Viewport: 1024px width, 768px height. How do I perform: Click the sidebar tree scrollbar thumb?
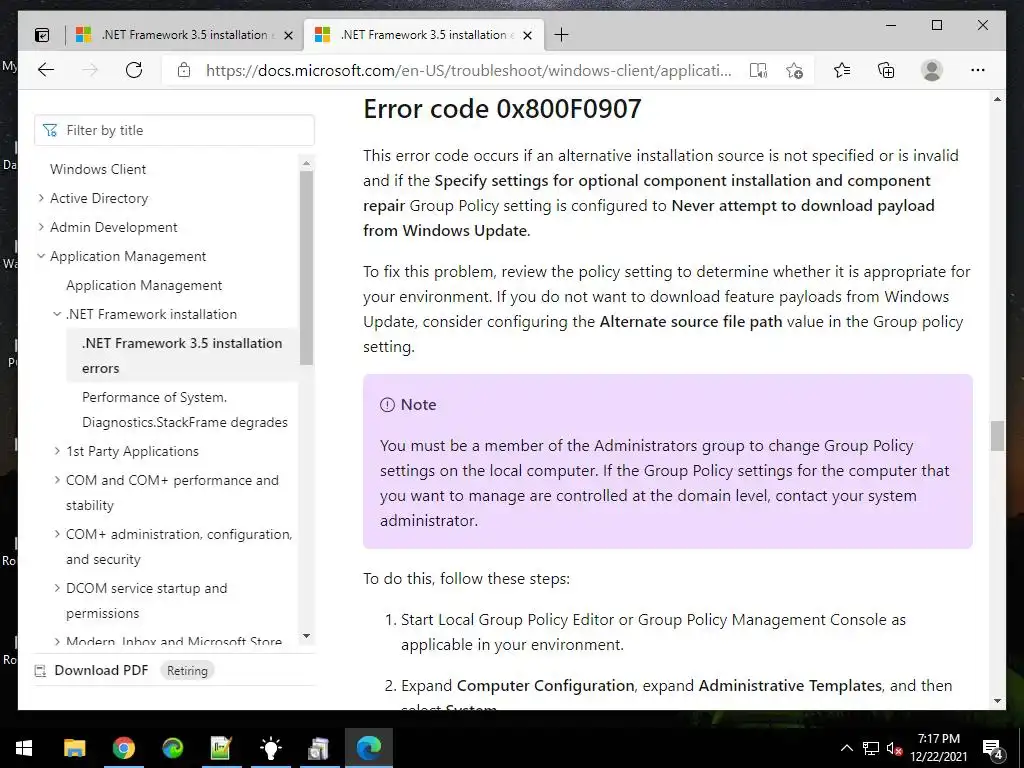click(x=306, y=268)
